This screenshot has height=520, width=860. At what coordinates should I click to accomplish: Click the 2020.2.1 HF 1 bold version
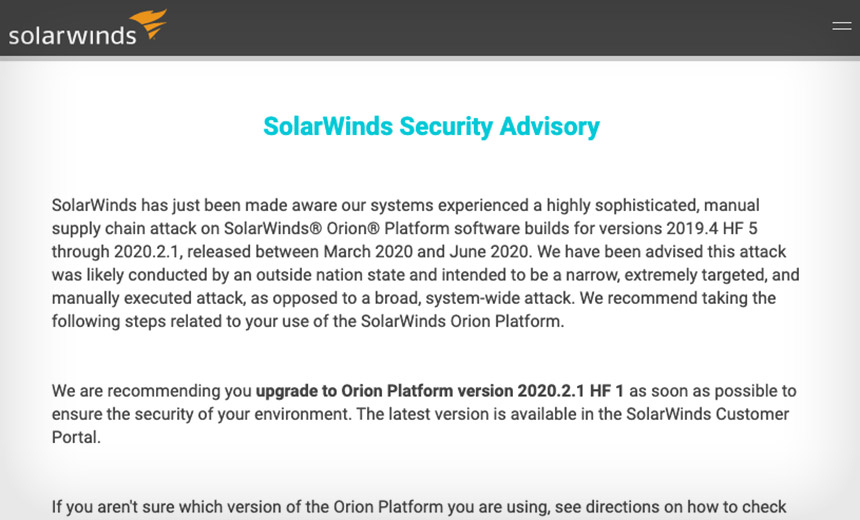coord(570,391)
